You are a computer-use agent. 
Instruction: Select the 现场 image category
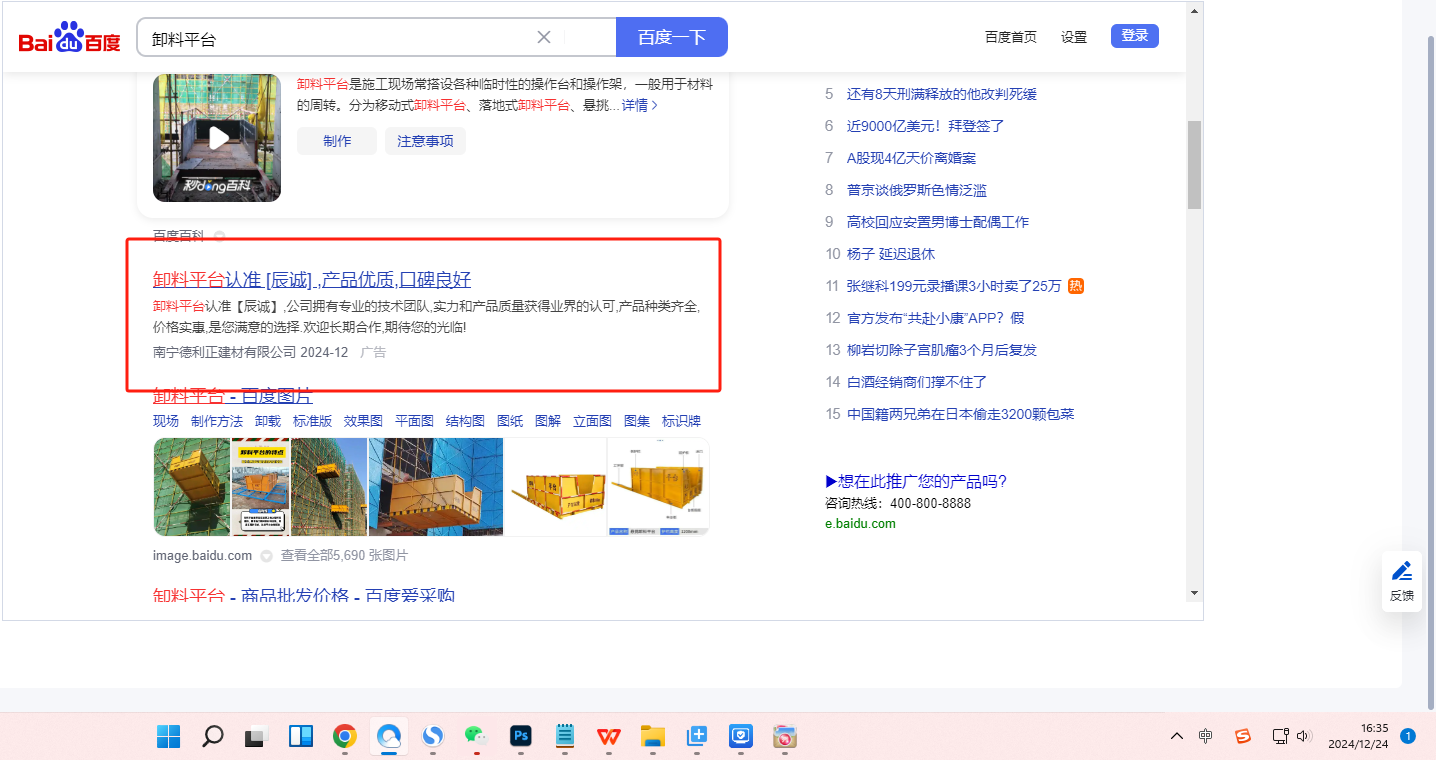point(166,421)
